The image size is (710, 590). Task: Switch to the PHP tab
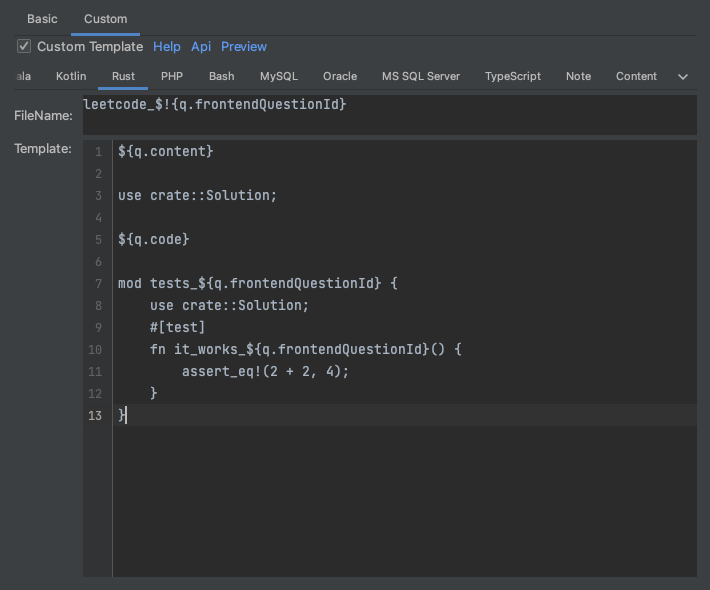coord(172,76)
